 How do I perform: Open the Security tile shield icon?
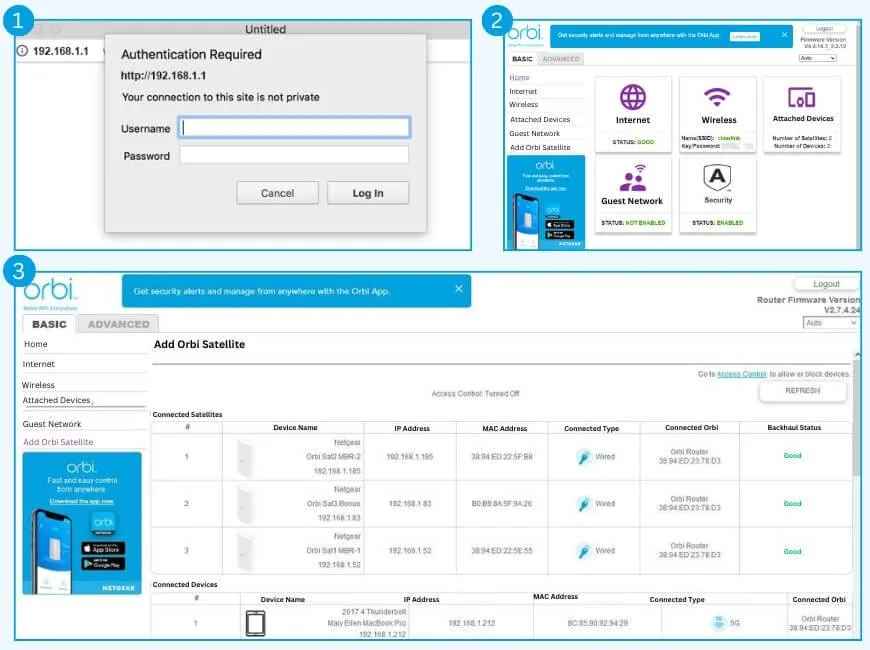717,178
